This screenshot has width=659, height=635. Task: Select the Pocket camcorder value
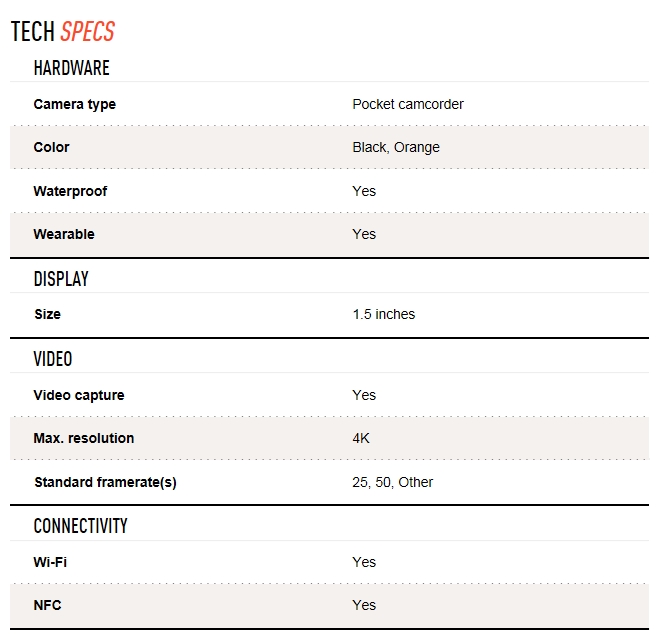tap(407, 104)
